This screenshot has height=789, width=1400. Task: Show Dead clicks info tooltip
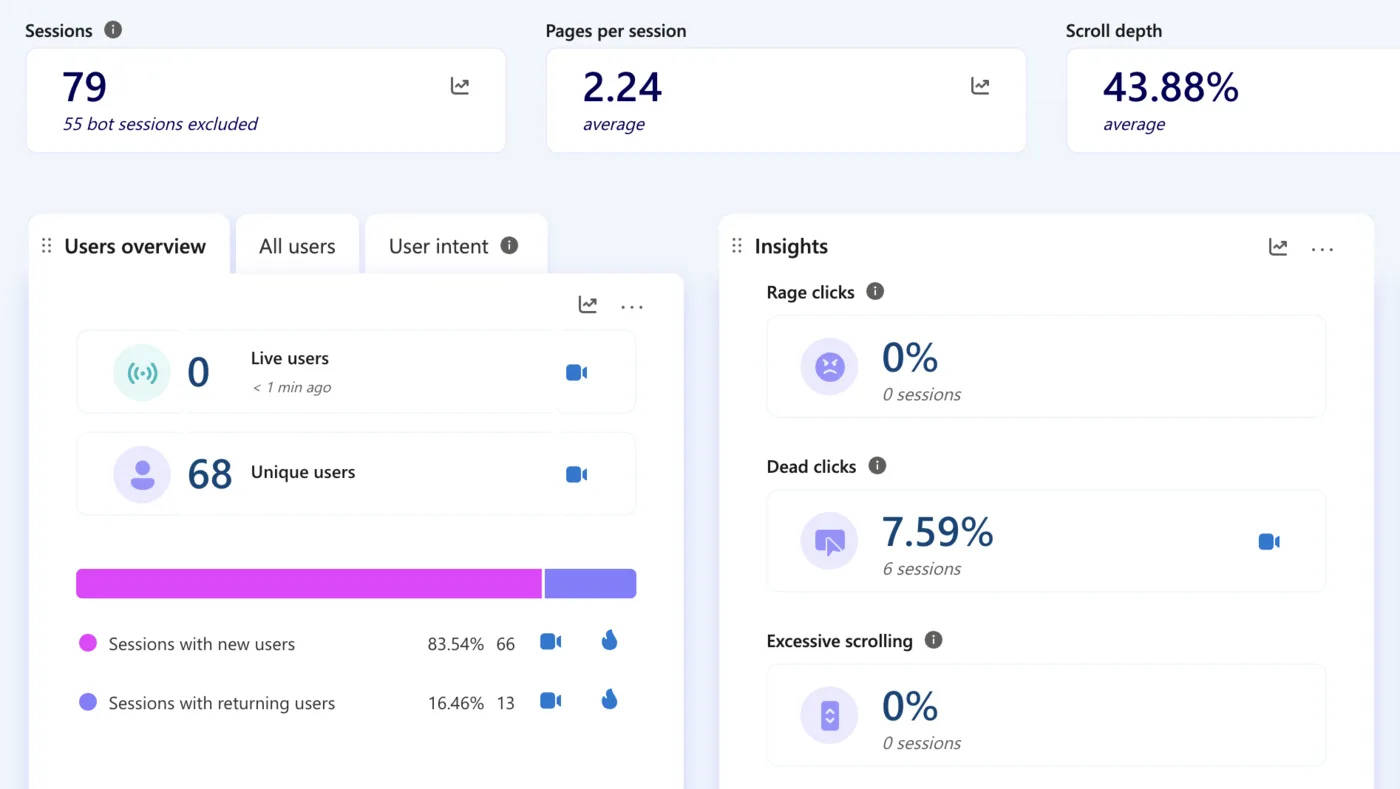(877, 465)
